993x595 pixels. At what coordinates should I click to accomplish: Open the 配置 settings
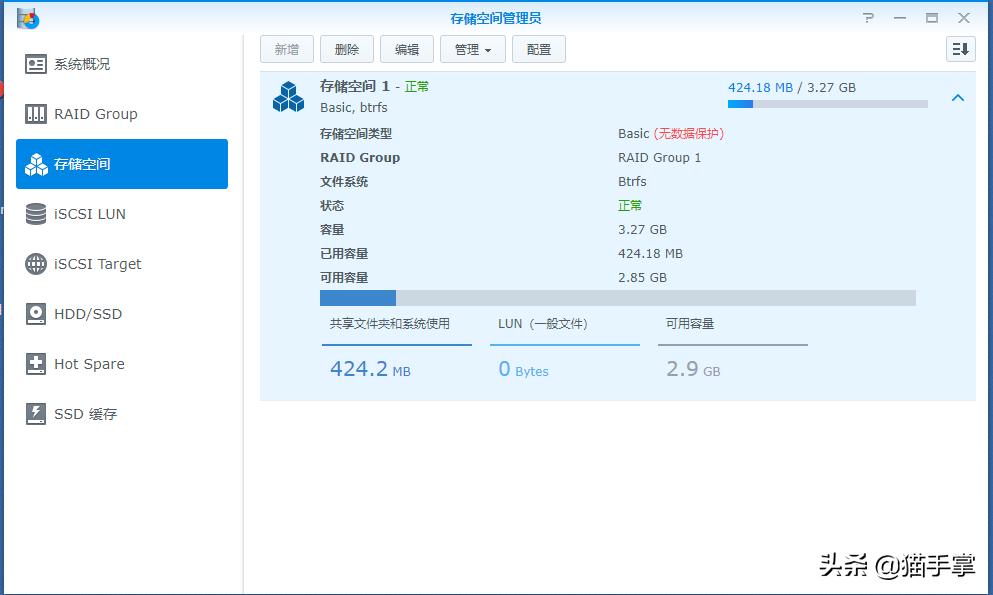coord(538,48)
